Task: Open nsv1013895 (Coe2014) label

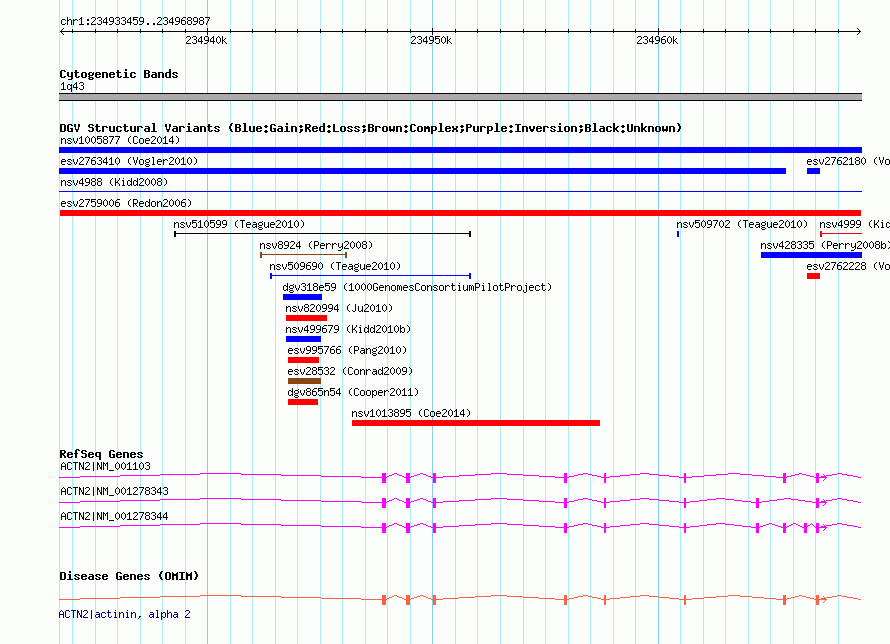Action: coord(411,413)
